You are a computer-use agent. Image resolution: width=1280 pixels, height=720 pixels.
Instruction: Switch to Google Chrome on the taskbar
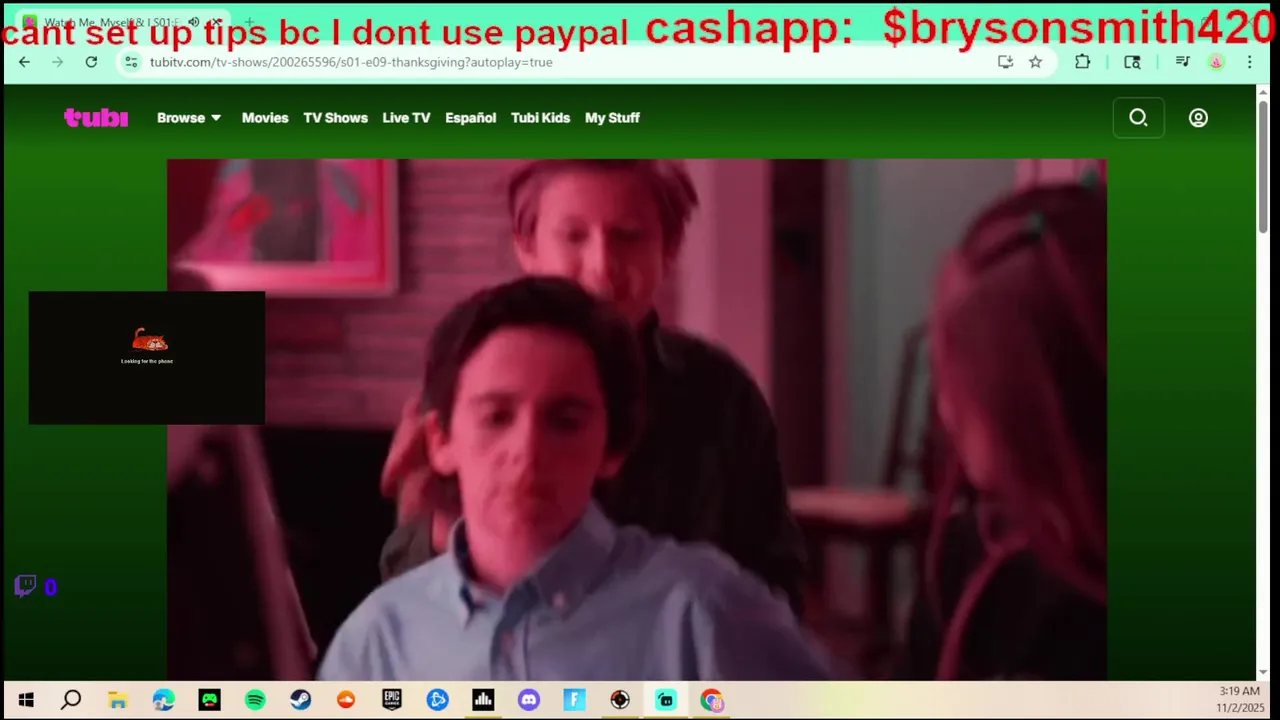[x=711, y=700]
